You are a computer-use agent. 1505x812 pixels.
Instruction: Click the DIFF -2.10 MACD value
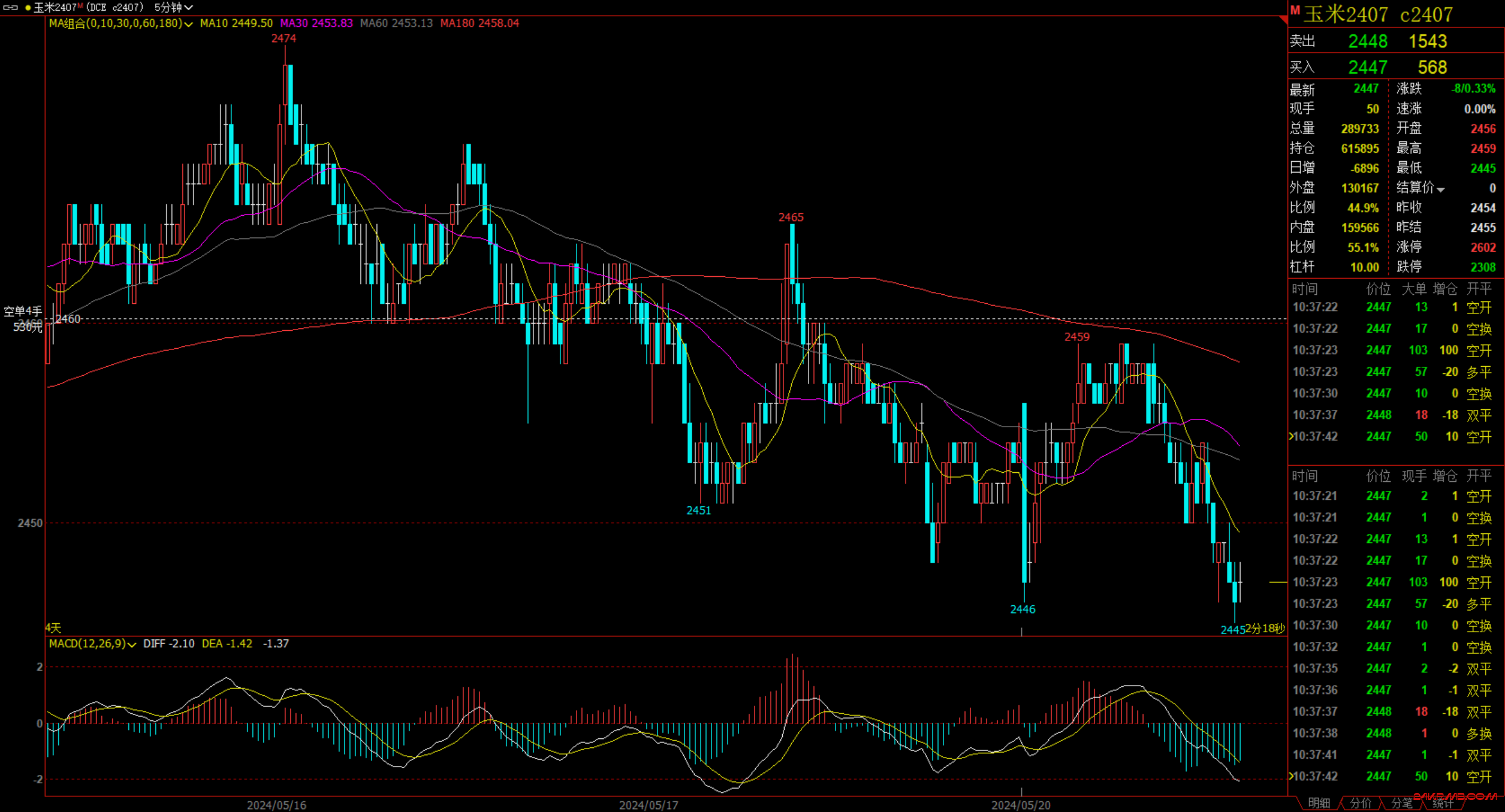click(x=168, y=644)
